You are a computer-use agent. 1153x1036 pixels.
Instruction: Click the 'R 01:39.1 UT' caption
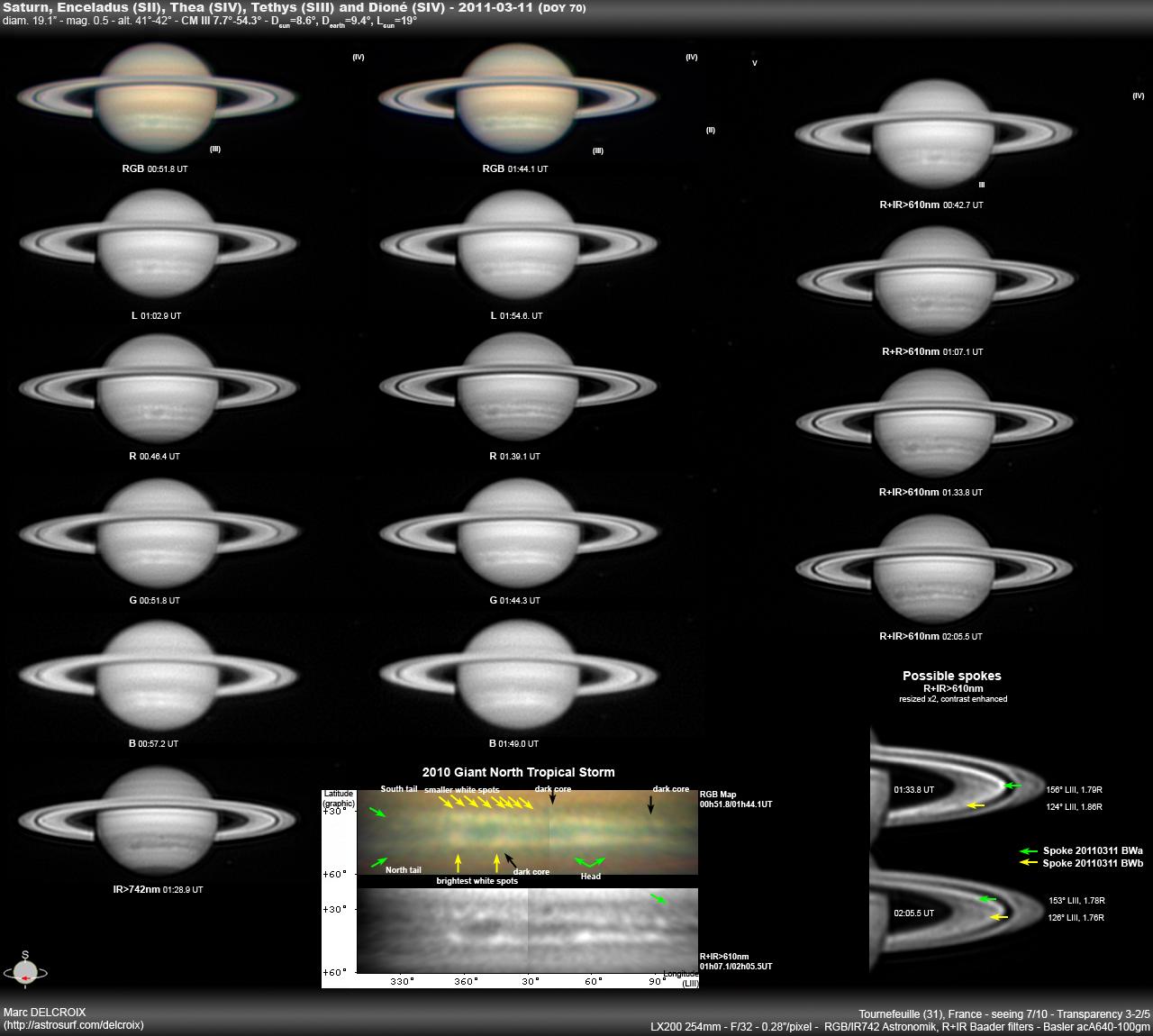tap(514, 457)
